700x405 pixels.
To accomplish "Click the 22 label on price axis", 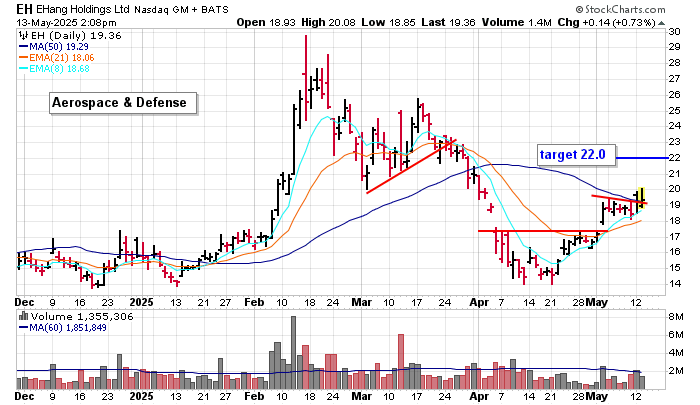I will click(x=675, y=158).
